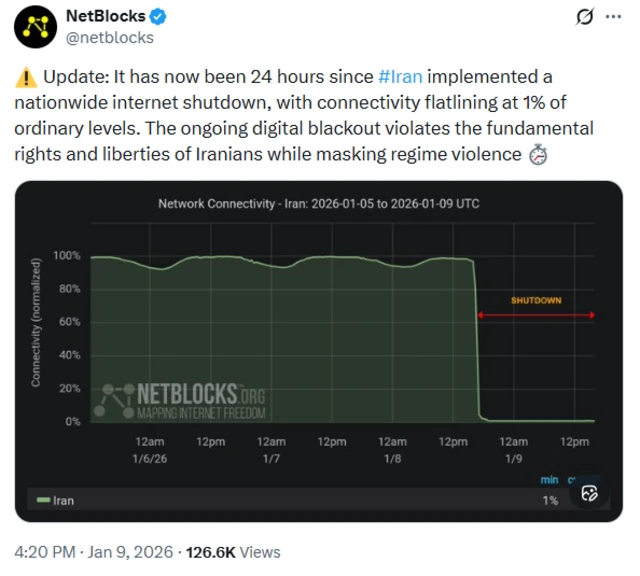Click the NetBlocks profile avatar

[x=35, y=27]
